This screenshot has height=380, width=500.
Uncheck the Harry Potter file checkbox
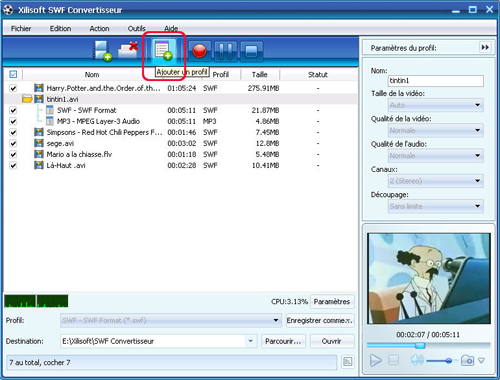click(x=13, y=88)
